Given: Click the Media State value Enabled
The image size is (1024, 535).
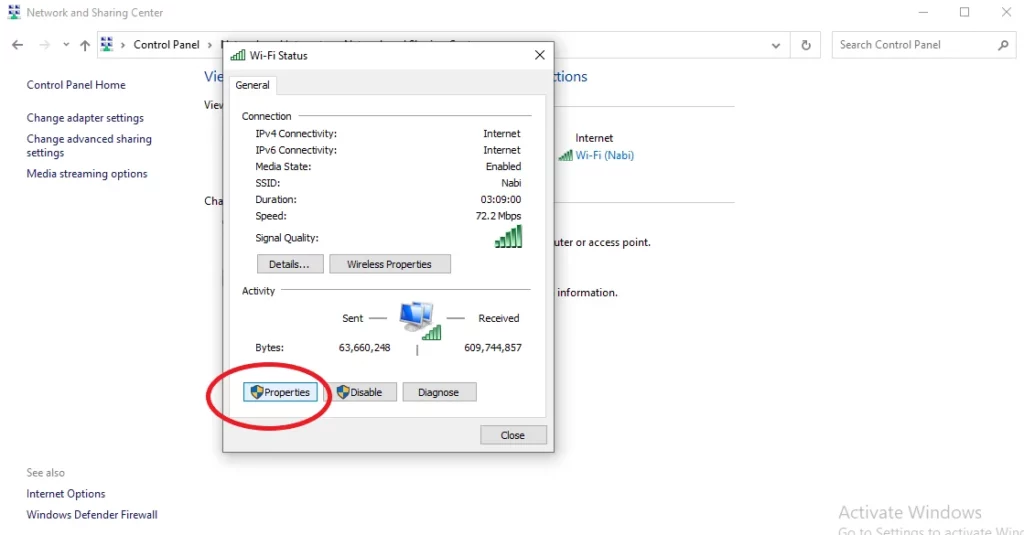Looking at the screenshot, I should tap(503, 167).
